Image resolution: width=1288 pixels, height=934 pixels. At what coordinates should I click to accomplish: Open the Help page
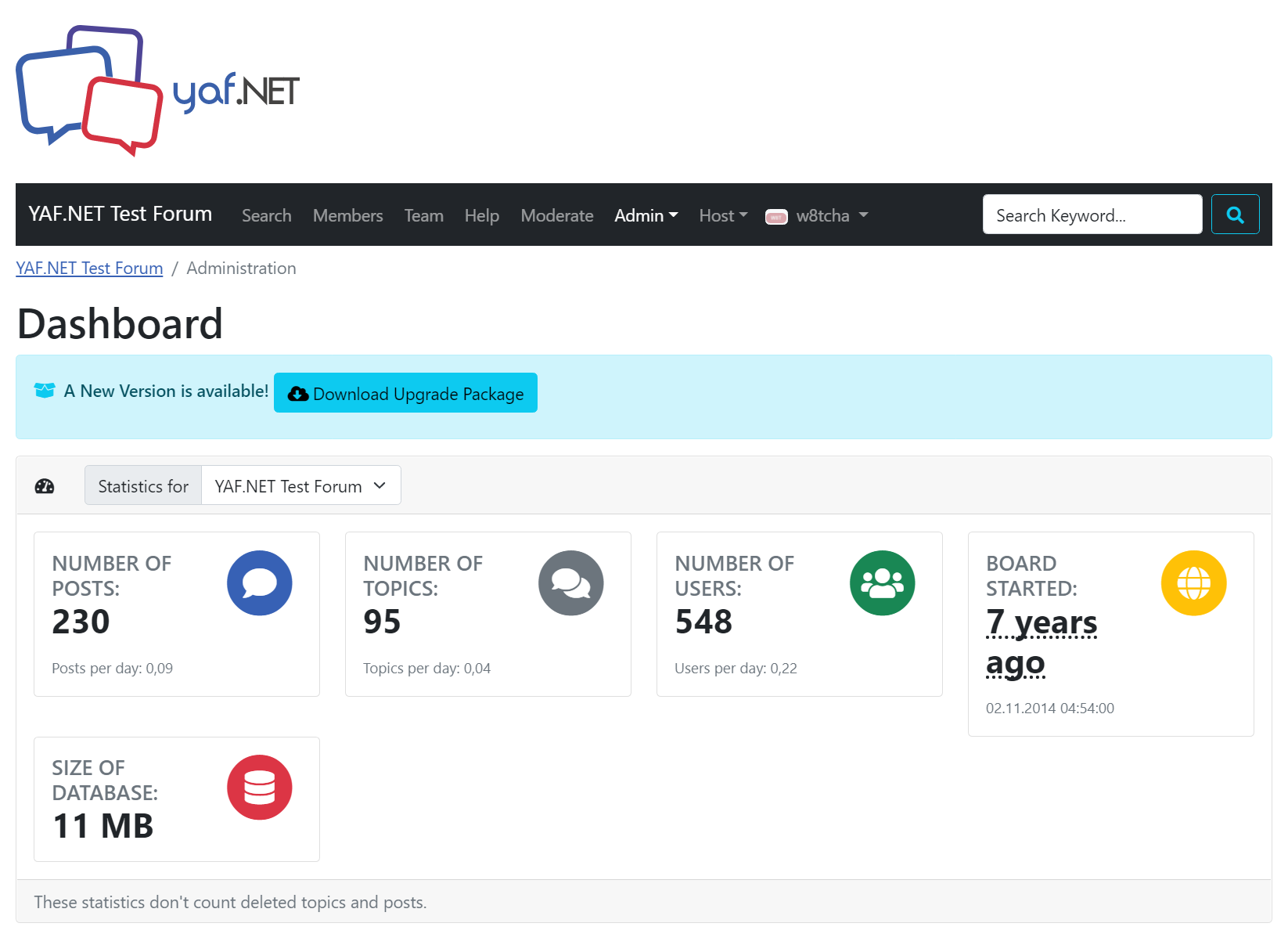coord(482,215)
